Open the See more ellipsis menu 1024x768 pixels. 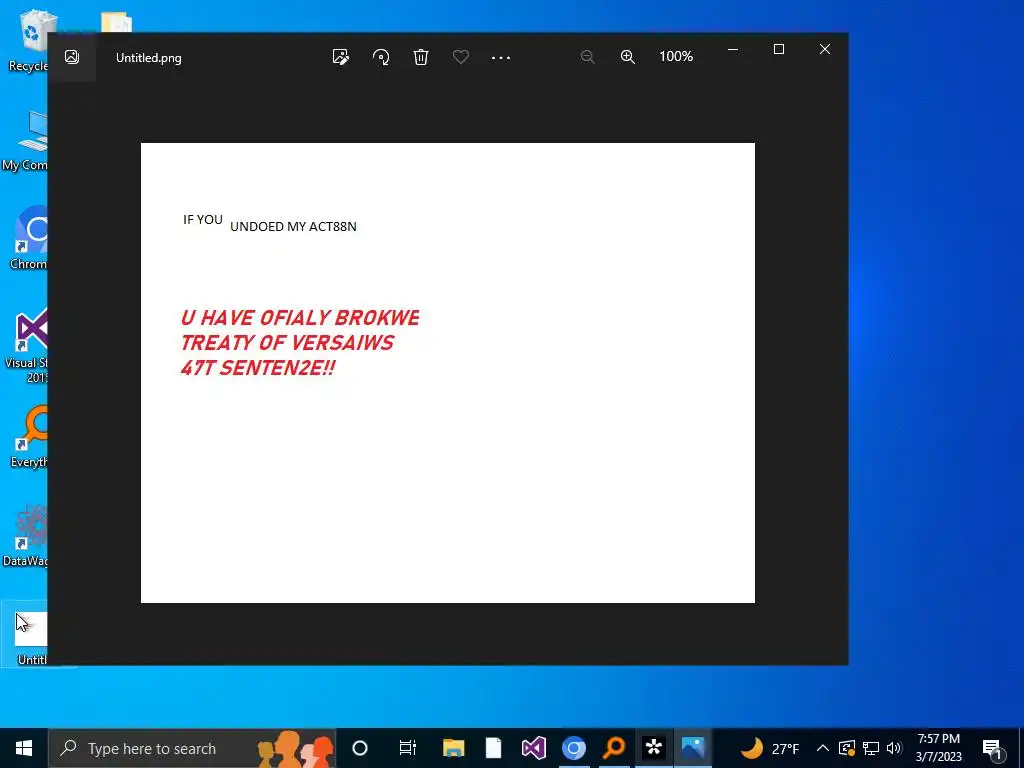(501, 57)
